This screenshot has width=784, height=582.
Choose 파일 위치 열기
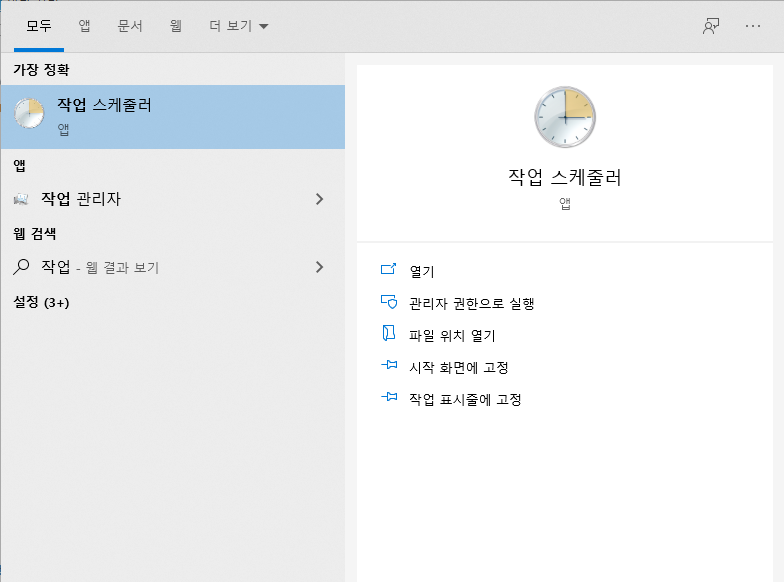click(x=452, y=336)
